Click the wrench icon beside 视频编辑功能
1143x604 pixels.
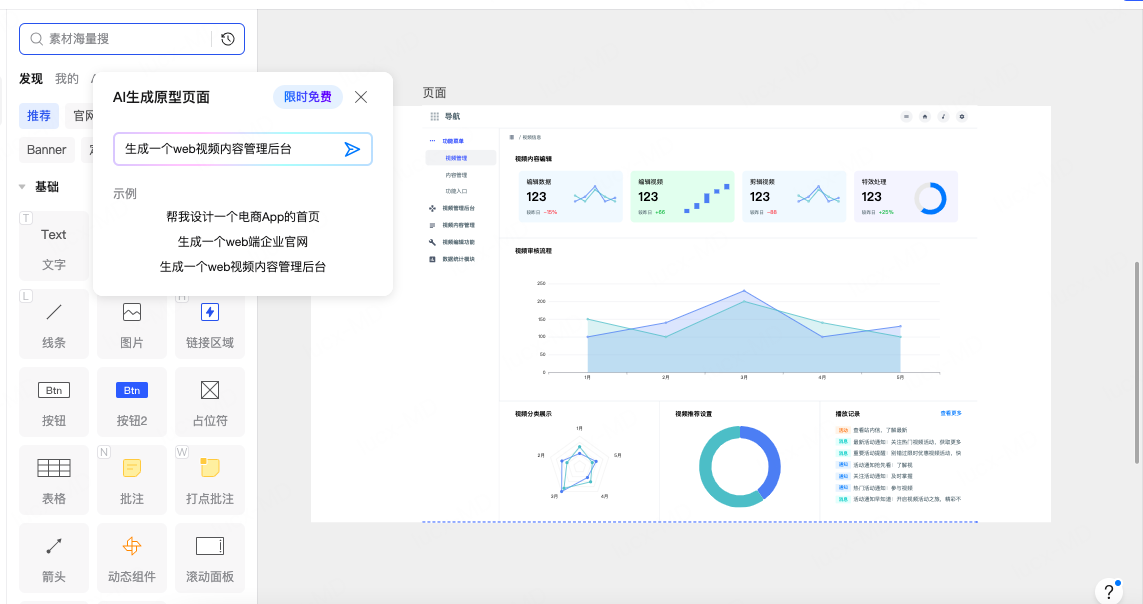click(432, 243)
